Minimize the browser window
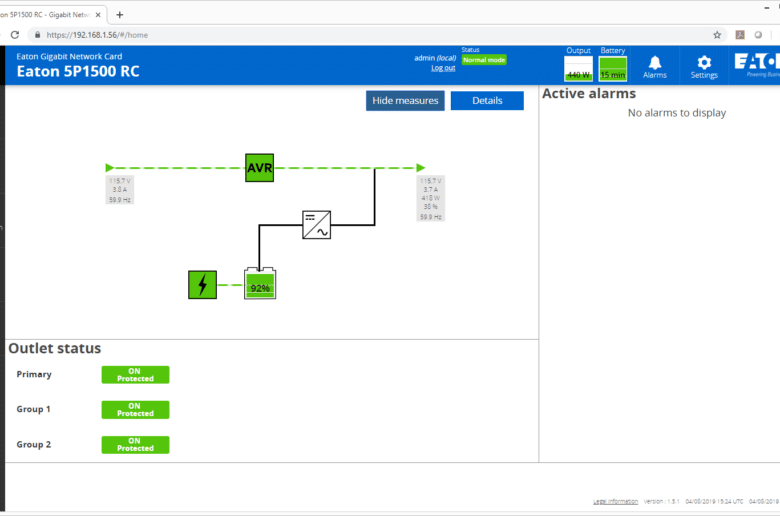Viewport: 780px width, 516px height. point(767,8)
